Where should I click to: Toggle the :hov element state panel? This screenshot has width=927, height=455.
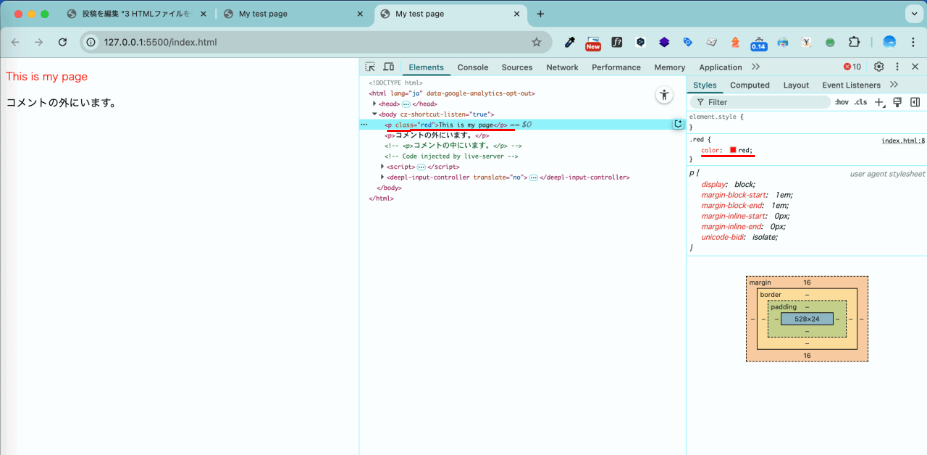coord(841,102)
